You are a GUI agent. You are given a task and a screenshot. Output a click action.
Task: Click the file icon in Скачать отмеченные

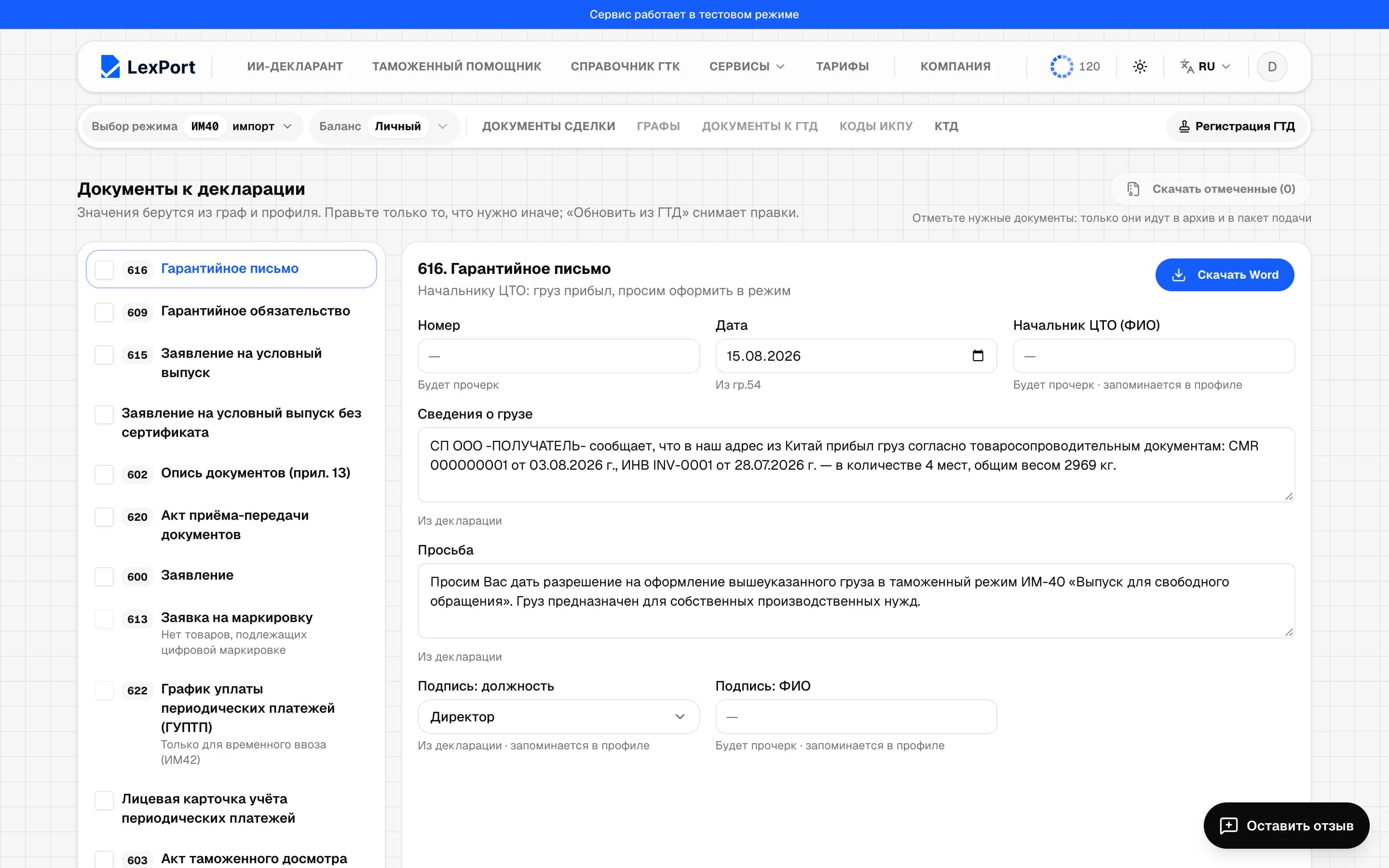1133,189
